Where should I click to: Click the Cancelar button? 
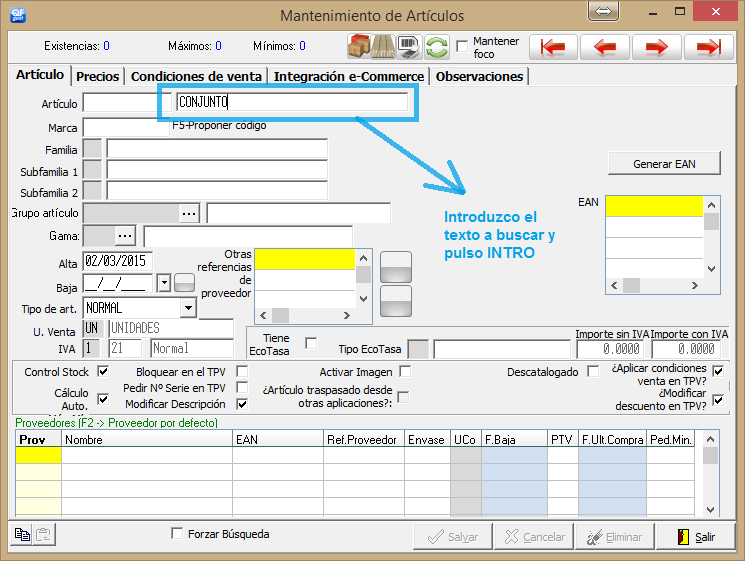[534, 537]
